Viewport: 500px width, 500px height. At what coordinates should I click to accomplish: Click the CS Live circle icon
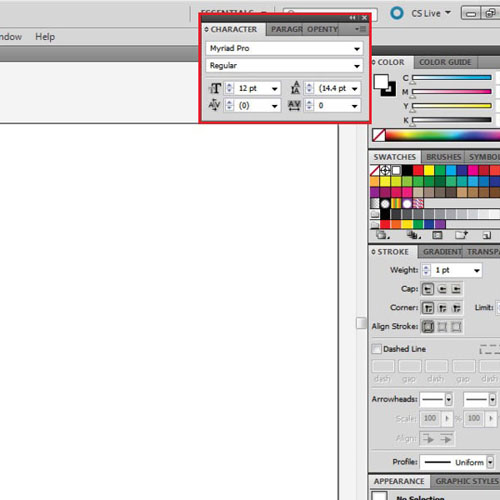(397, 13)
